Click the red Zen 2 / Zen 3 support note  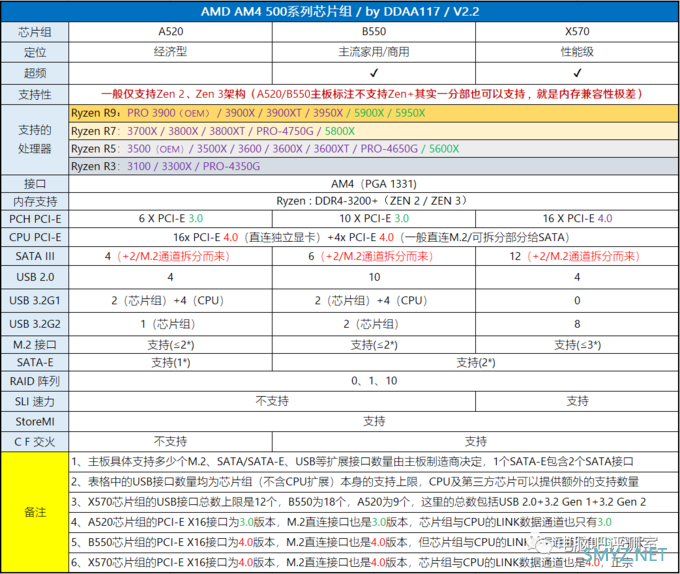coord(374,94)
